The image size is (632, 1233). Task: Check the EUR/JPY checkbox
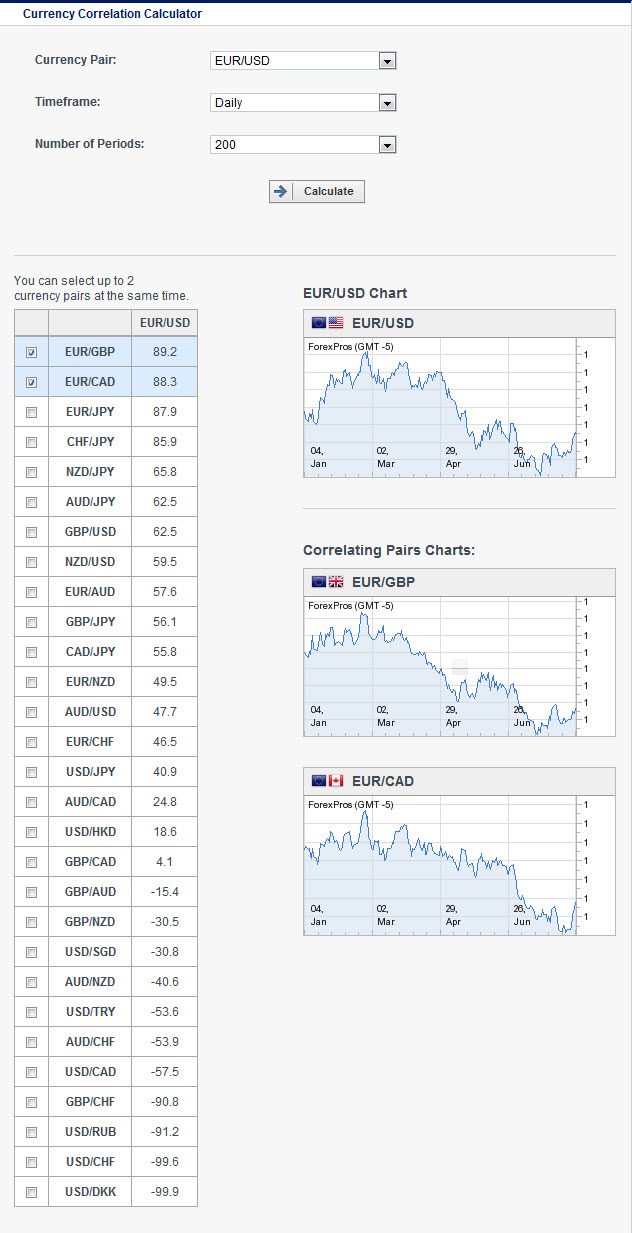click(x=32, y=412)
